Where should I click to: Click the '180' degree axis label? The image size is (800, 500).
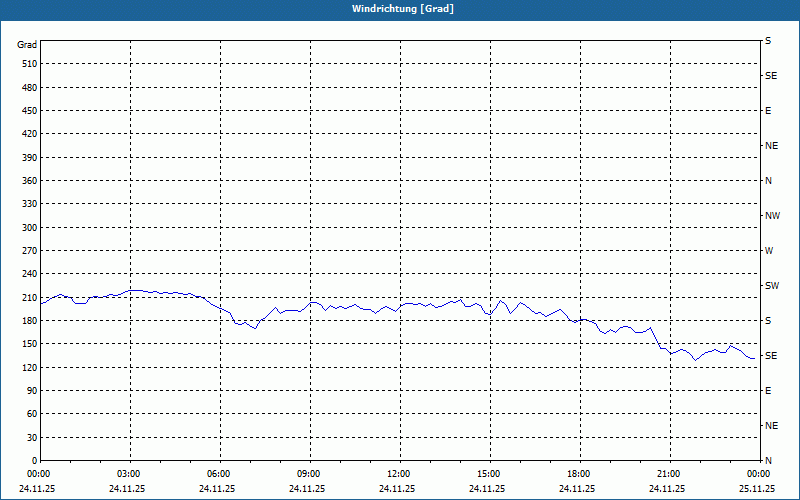[30, 321]
